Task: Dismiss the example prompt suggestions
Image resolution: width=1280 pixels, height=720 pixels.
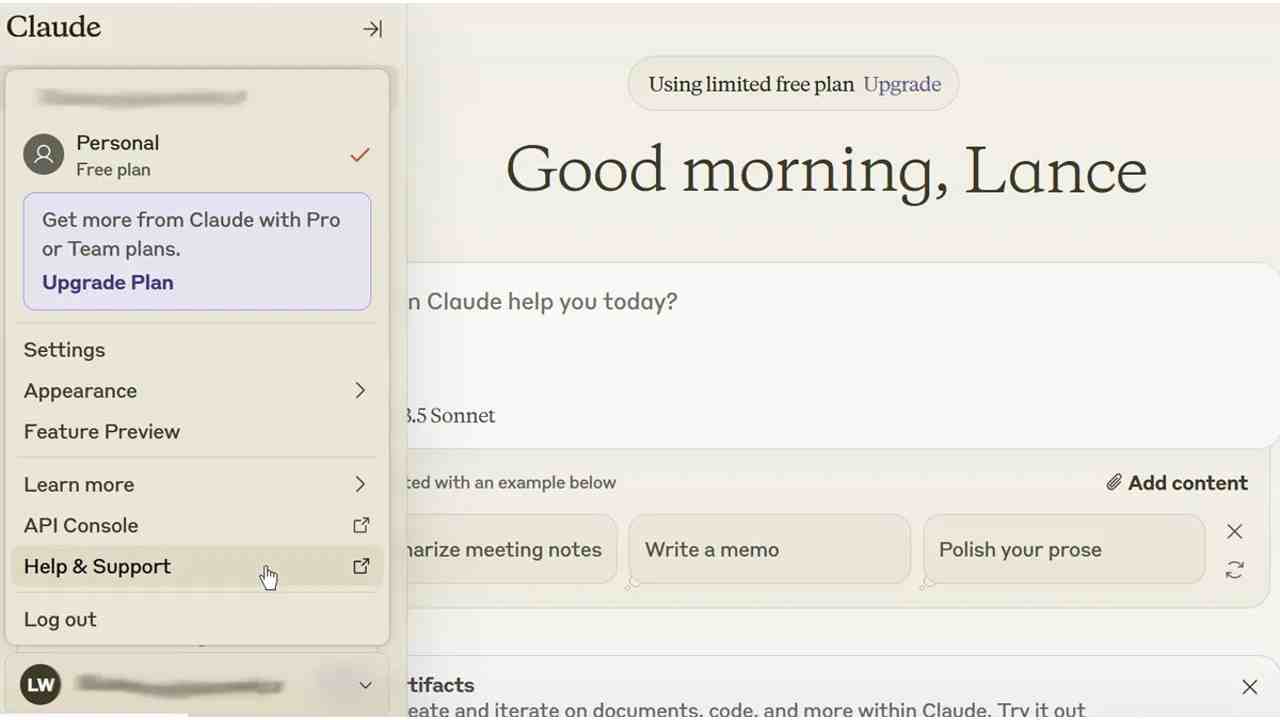Action: (x=1235, y=531)
